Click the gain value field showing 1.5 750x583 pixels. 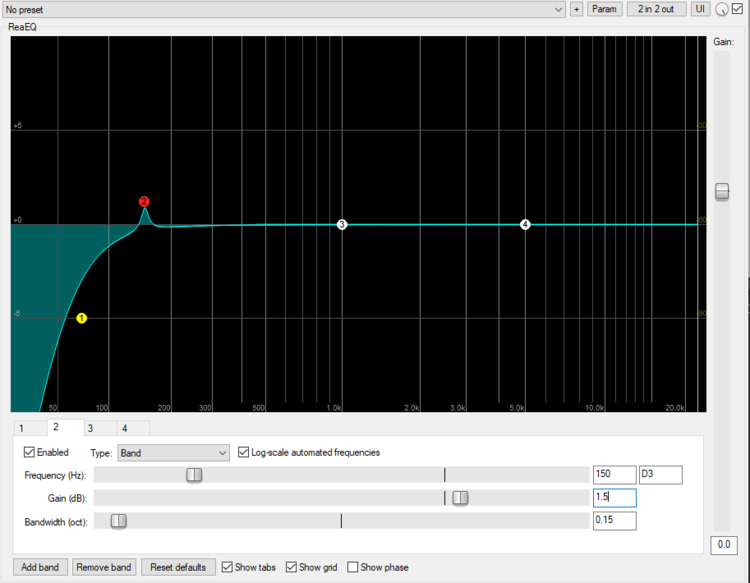tap(615, 497)
